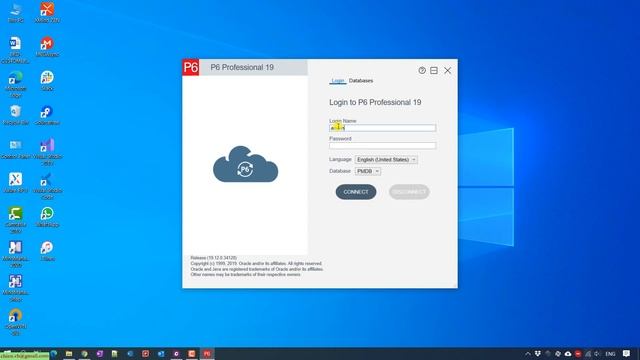Image resolution: width=640 pixels, height=360 pixels.
Task: Select the Login tab
Action: (338, 81)
